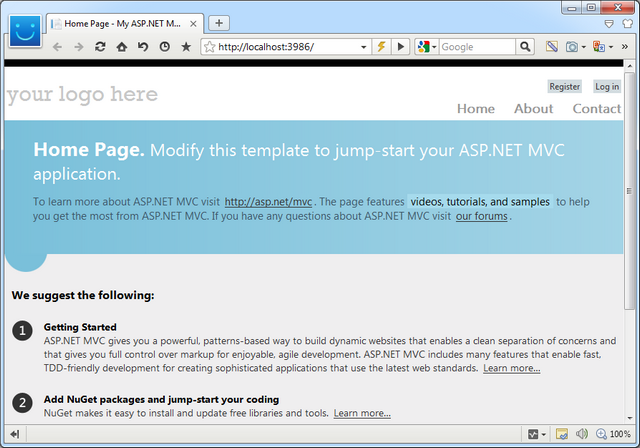Expand activity monitor dropdown in status bar
This screenshot has width=640, height=448.
click(x=544, y=435)
